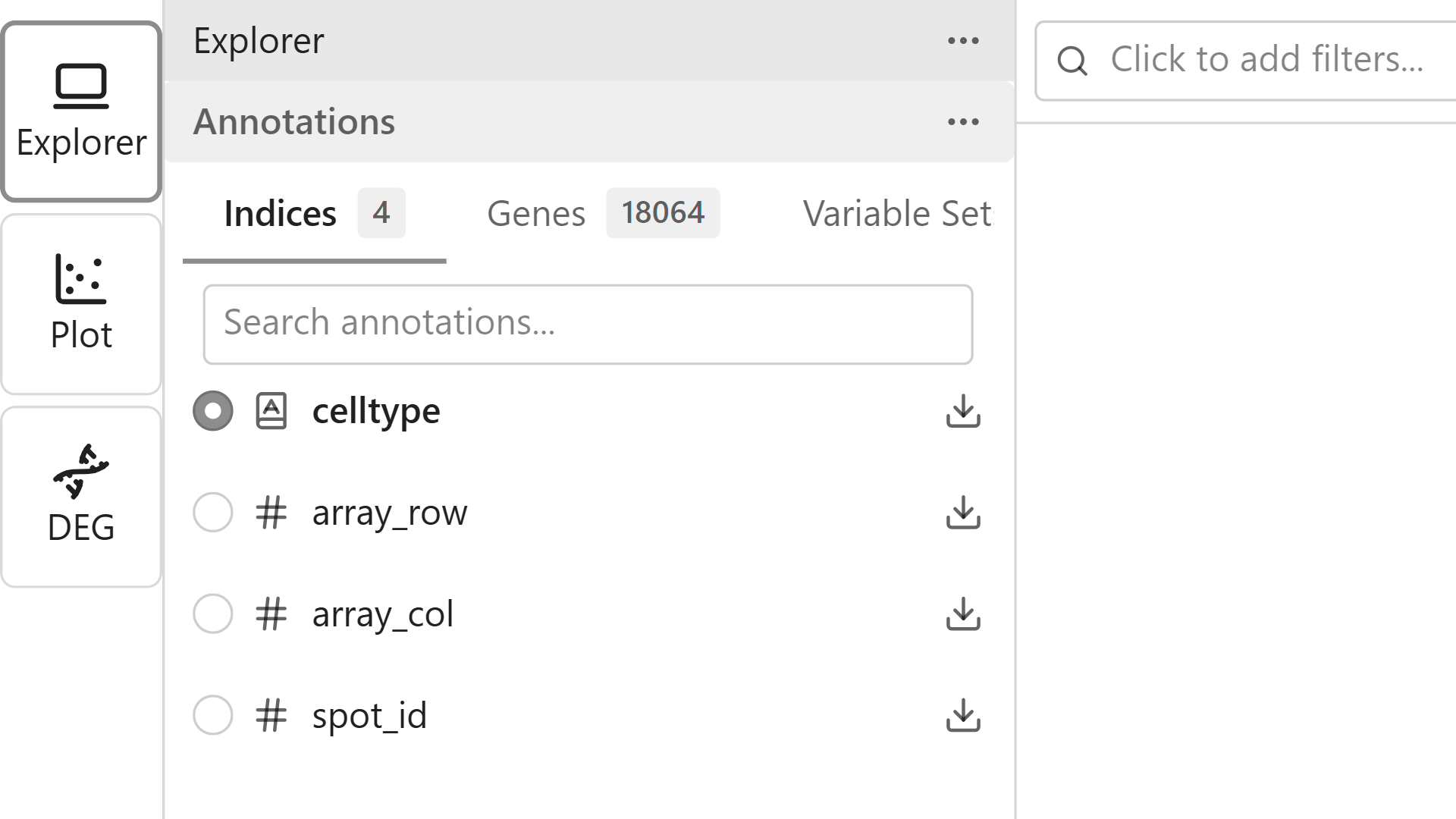
Task: Select the celltype annotation label
Action: [376, 411]
